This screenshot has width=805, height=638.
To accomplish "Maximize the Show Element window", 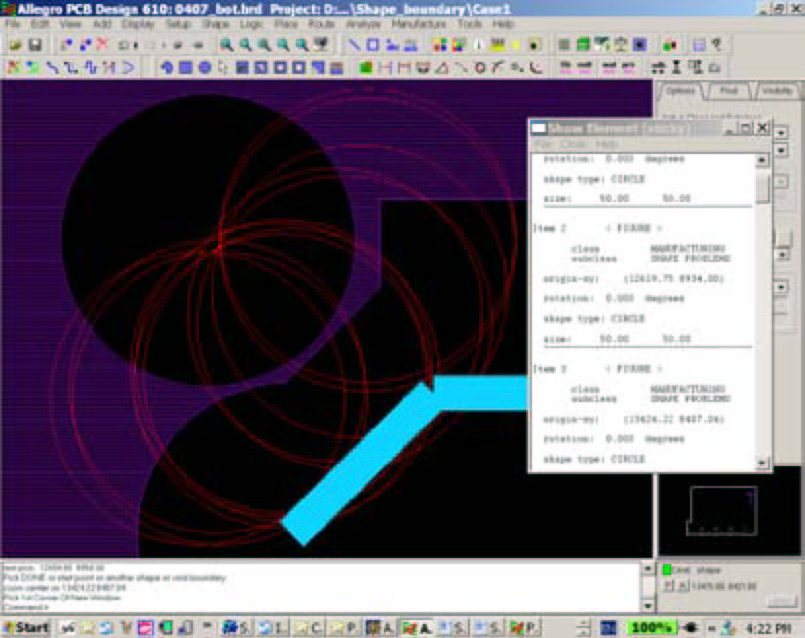I will click(745, 128).
